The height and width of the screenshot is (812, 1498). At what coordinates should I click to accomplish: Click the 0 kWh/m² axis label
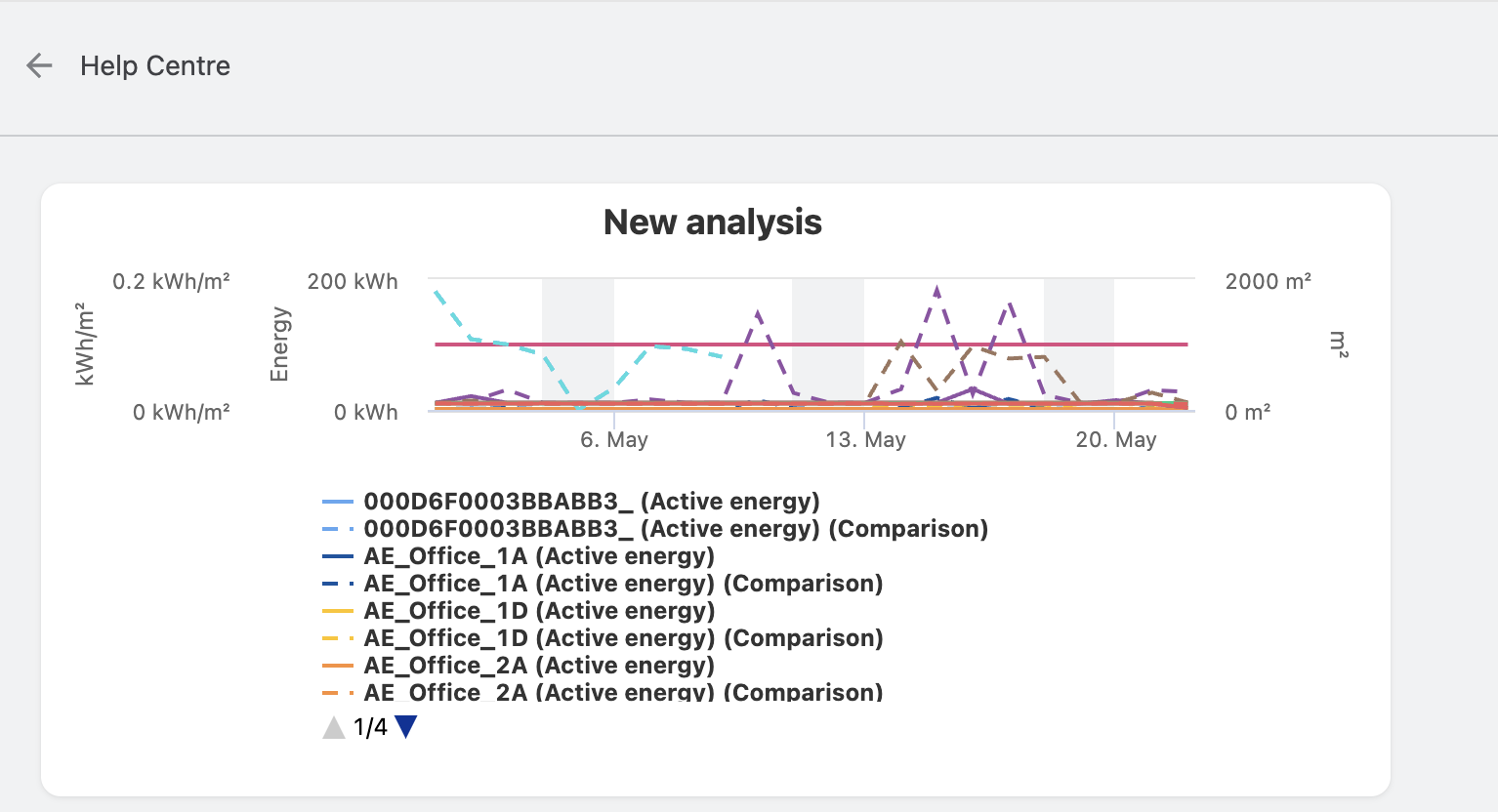click(182, 413)
